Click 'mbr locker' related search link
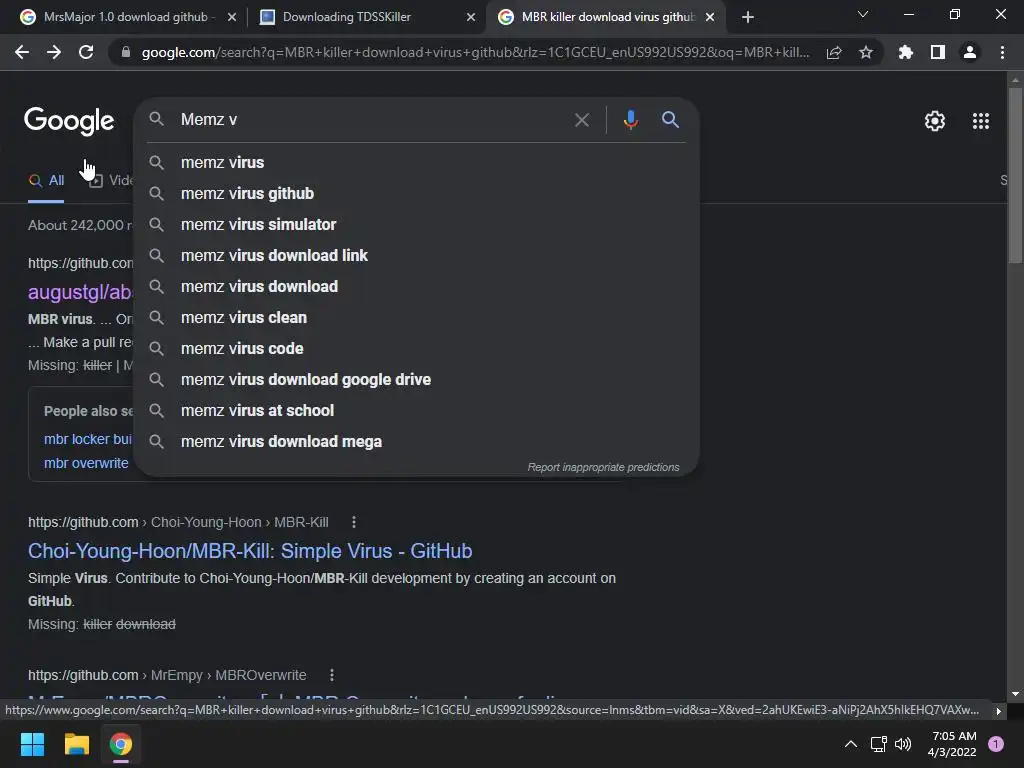 (x=88, y=439)
